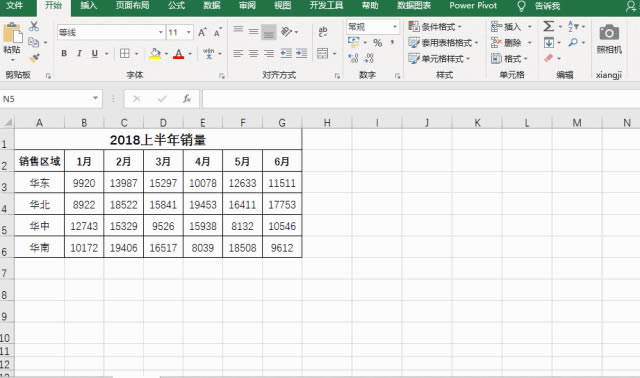Click the wrap text ab icon
Viewport: 640px width, 378px height.
[x=323, y=31]
